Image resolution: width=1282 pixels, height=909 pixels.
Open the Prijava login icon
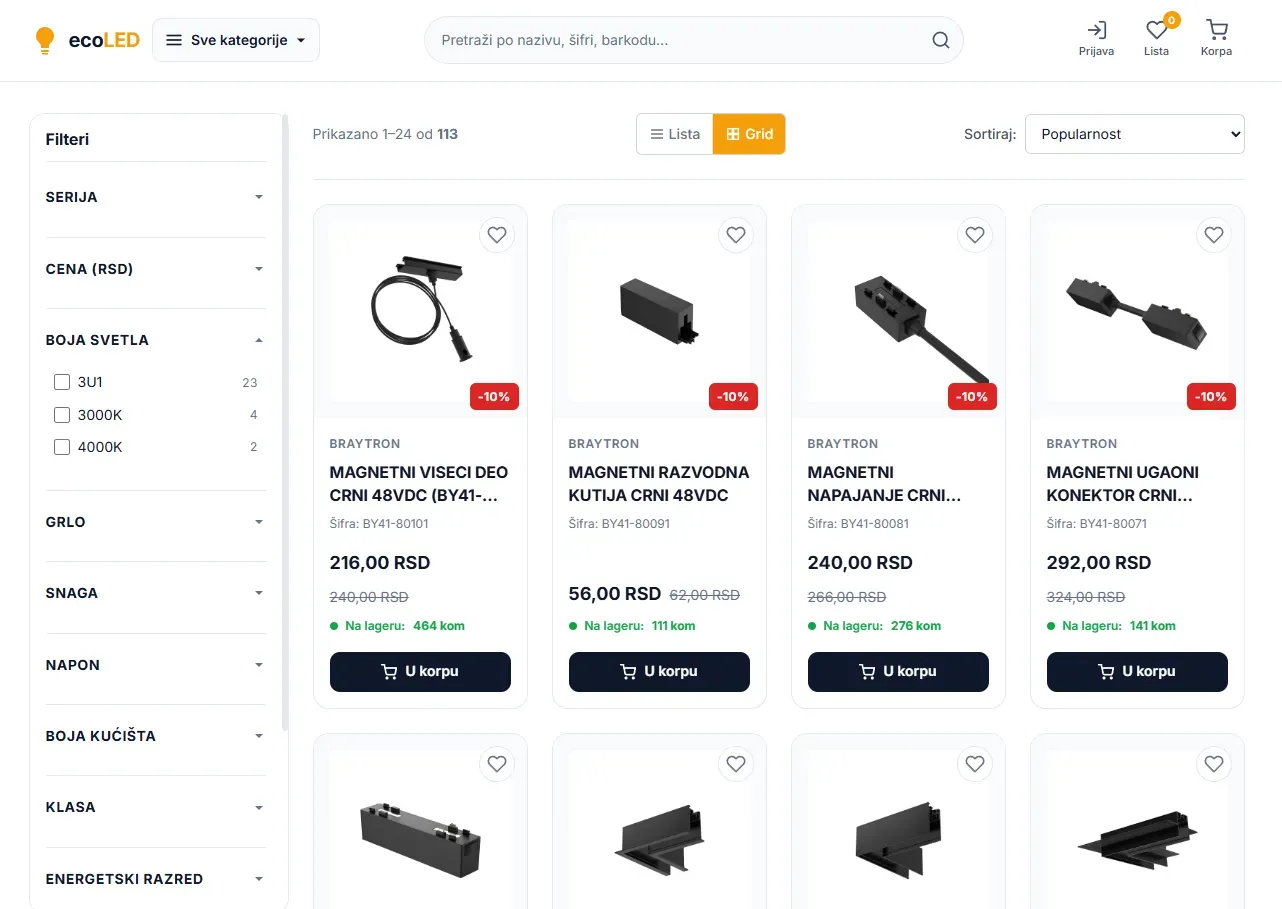[1097, 40]
